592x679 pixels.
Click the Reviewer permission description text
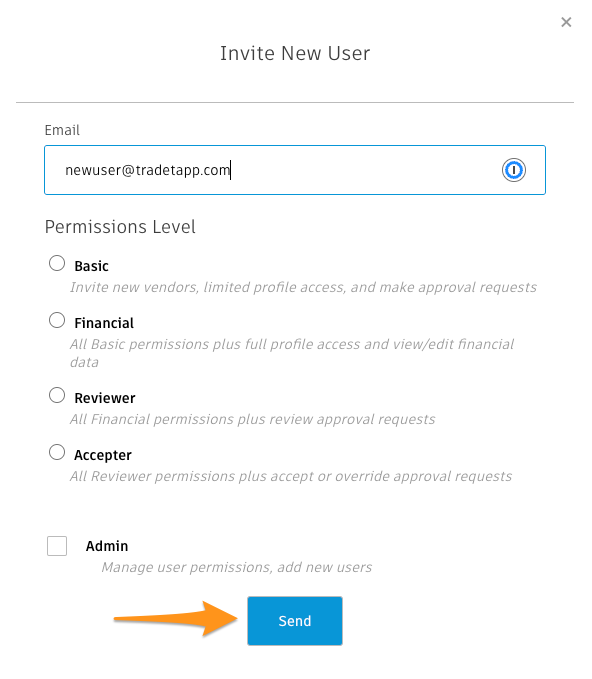point(252,419)
